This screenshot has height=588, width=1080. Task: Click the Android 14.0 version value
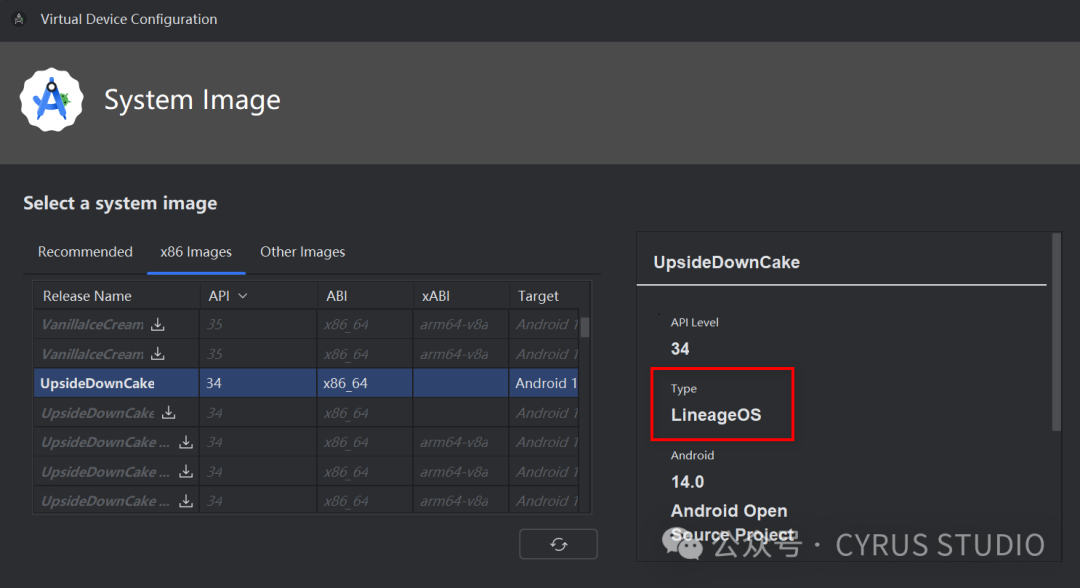(x=687, y=482)
